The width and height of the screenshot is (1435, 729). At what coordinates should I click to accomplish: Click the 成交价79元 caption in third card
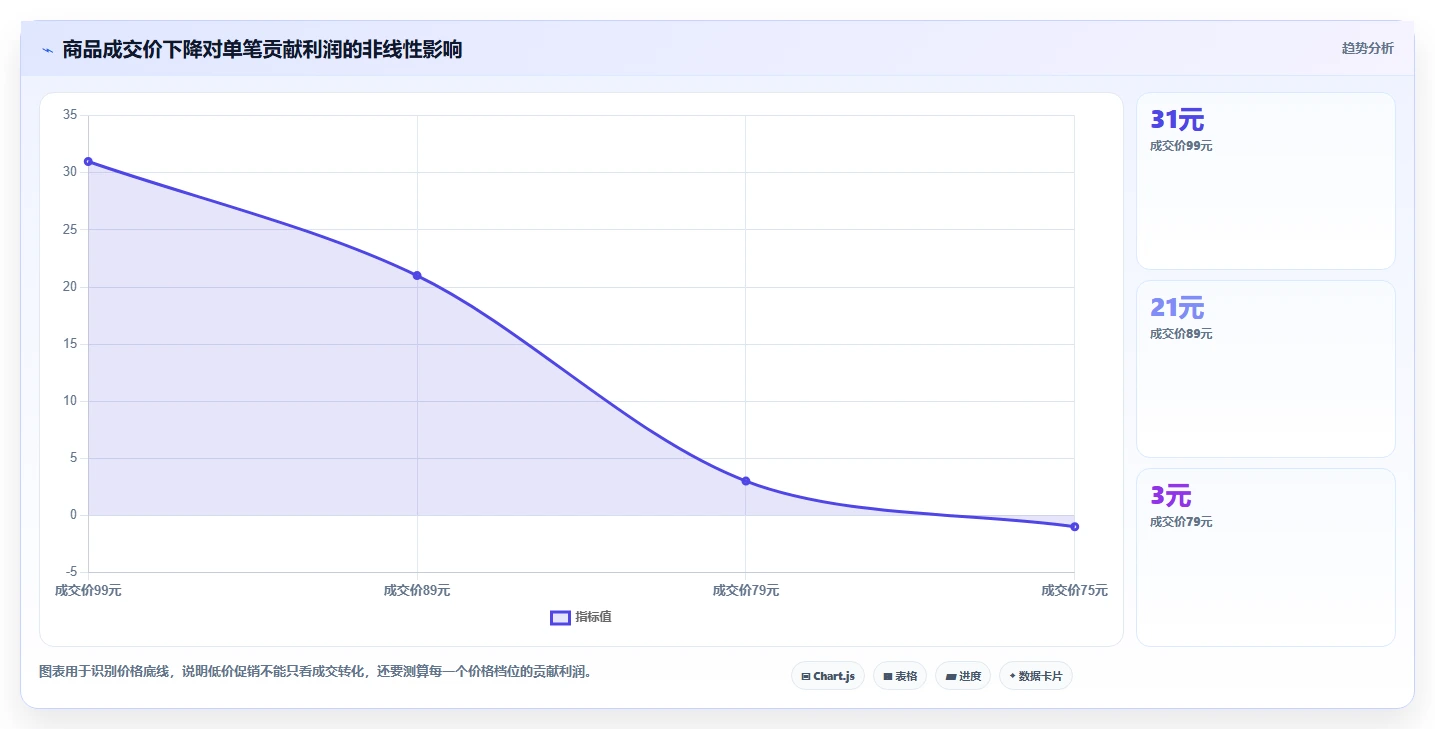(x=1181, y=522)
